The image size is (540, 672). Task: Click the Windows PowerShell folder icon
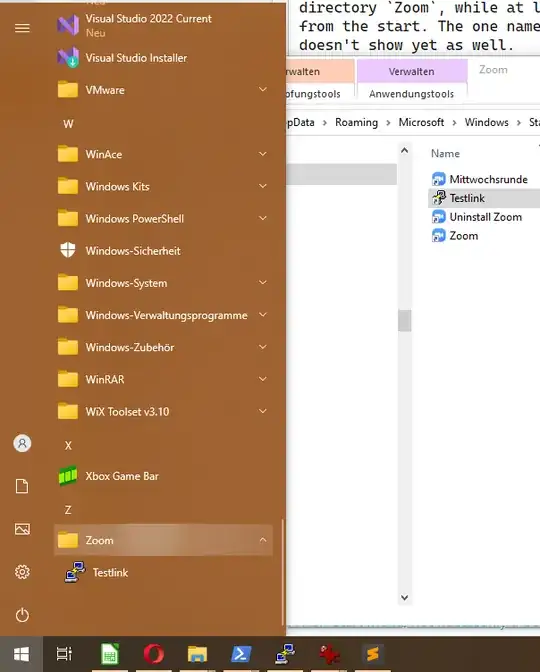click(x=68, y=219)
